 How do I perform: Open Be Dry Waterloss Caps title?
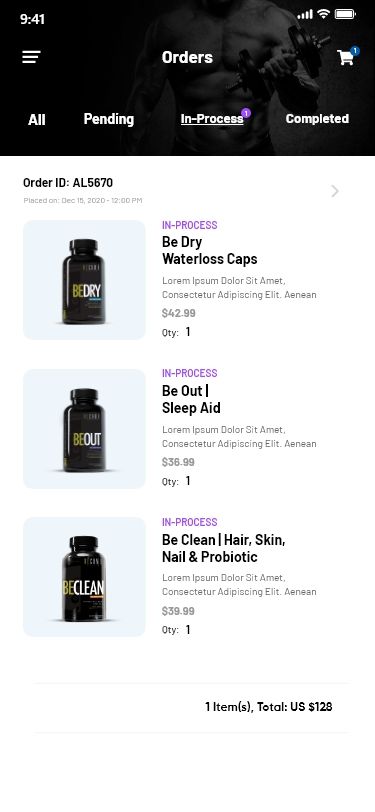[209, 250]
